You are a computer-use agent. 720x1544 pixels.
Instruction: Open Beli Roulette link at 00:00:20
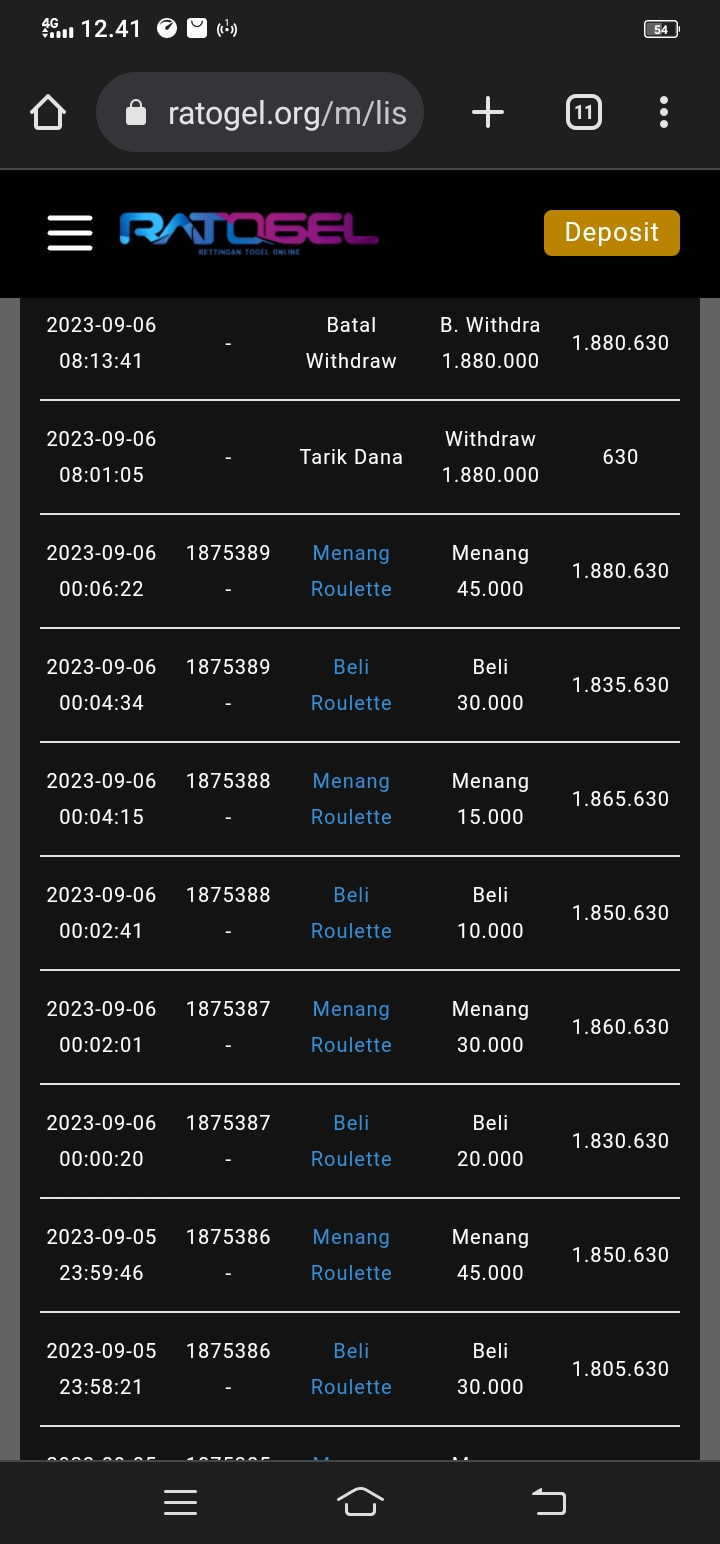351,1141
